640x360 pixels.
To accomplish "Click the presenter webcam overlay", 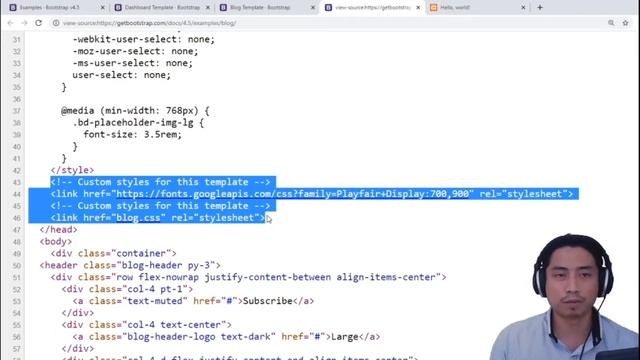I will point(565,297).
